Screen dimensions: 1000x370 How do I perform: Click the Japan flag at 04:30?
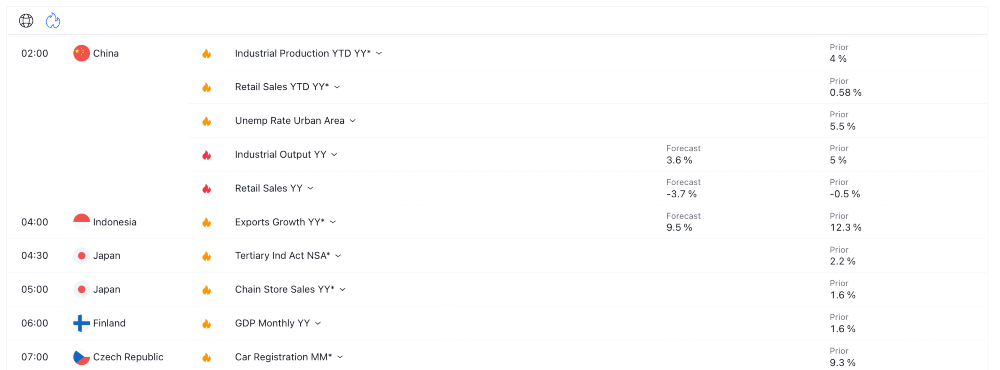82,256
